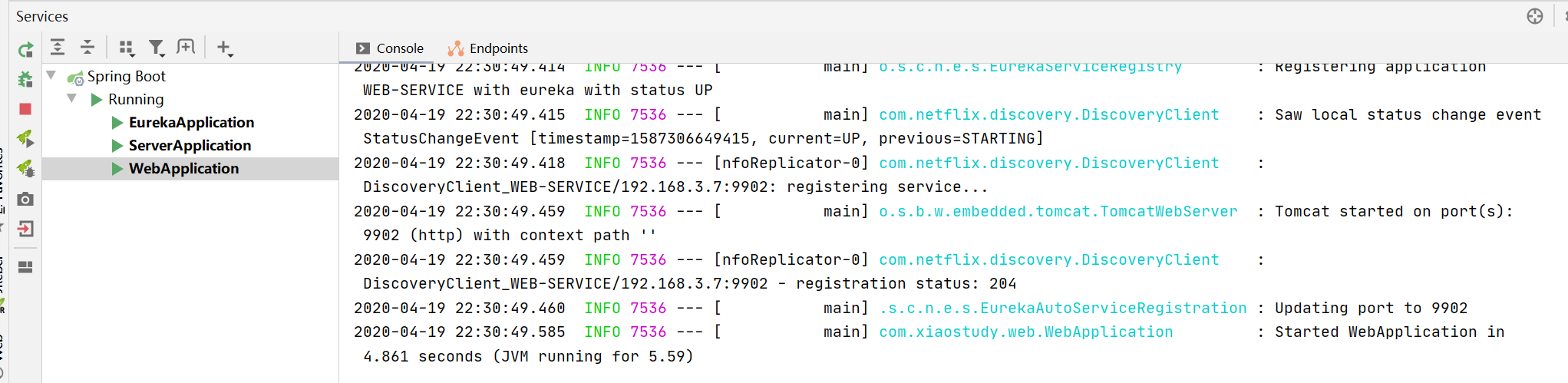Click the Rerun in Debug mode icon
Image resolution: width=1568 pixels, height=383 pixels.
point(25,79)
